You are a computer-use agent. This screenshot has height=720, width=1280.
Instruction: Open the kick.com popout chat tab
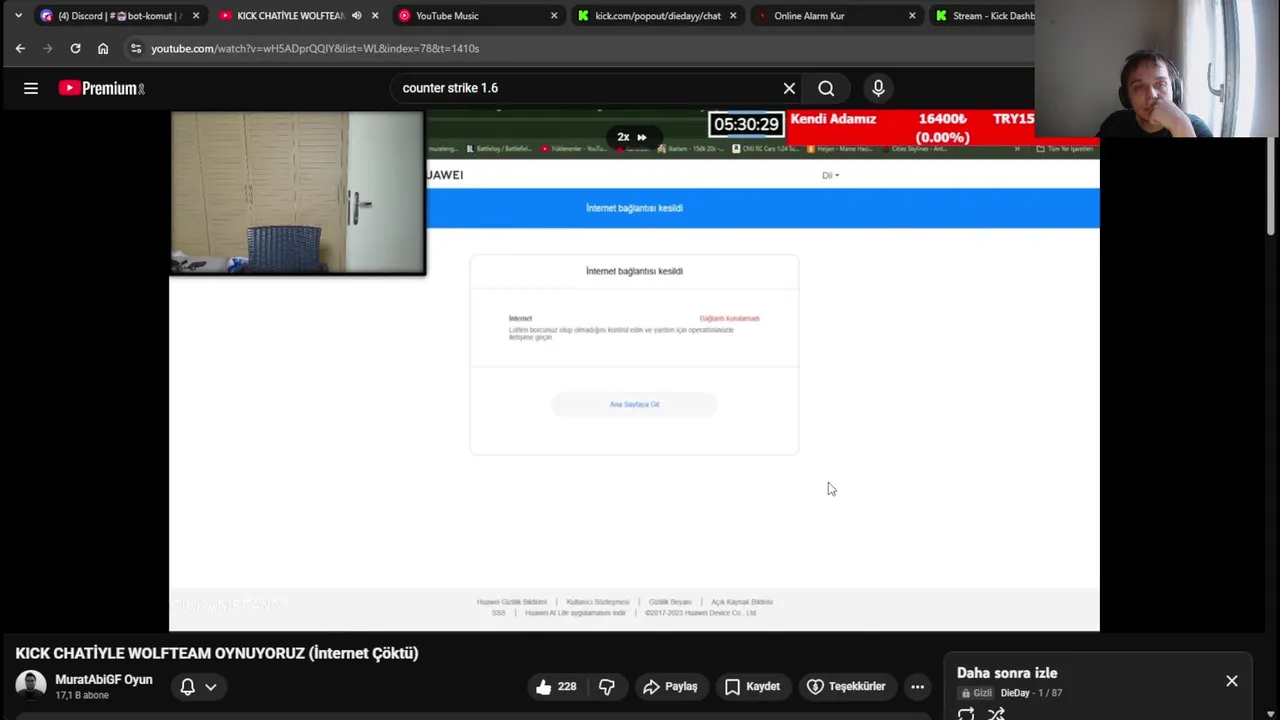click(x=657, y=15)
